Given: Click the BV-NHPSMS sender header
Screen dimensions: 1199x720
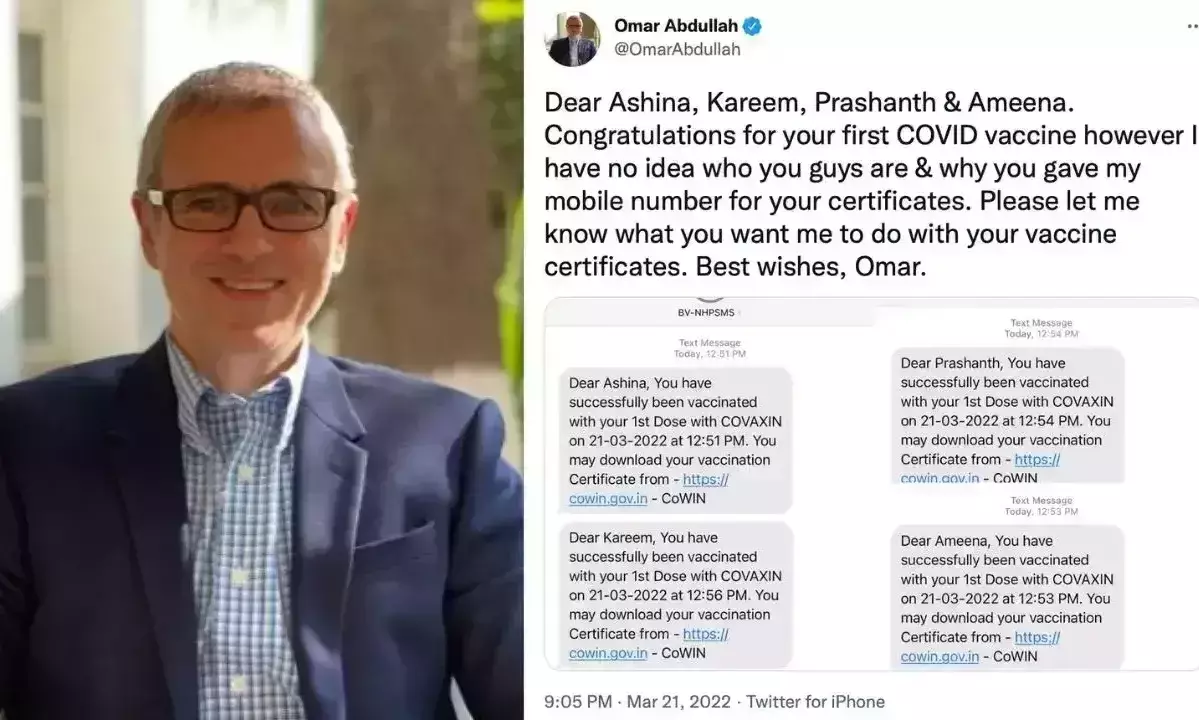Looking at the screenshot, I should tap(706, 313).
